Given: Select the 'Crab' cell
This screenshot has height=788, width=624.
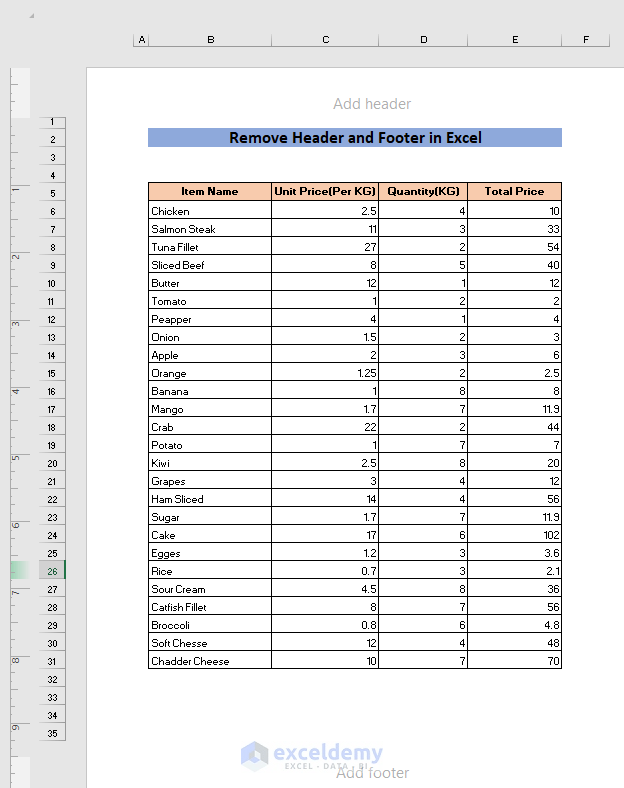Looking at the screenshot, I should (210, 427).
